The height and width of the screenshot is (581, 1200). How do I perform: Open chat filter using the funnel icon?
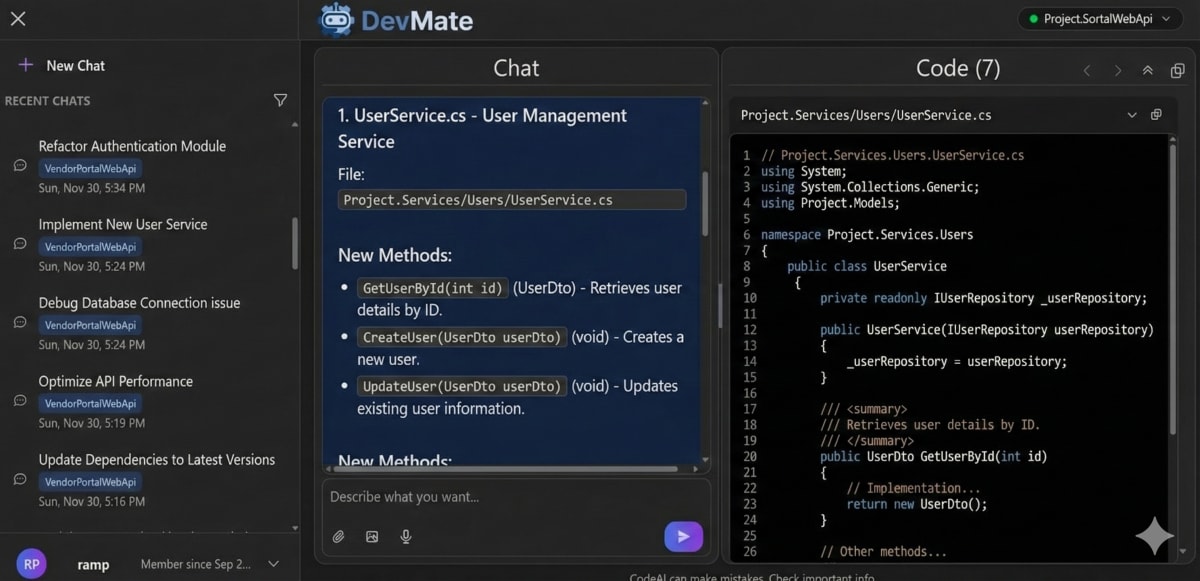point(280,100)
